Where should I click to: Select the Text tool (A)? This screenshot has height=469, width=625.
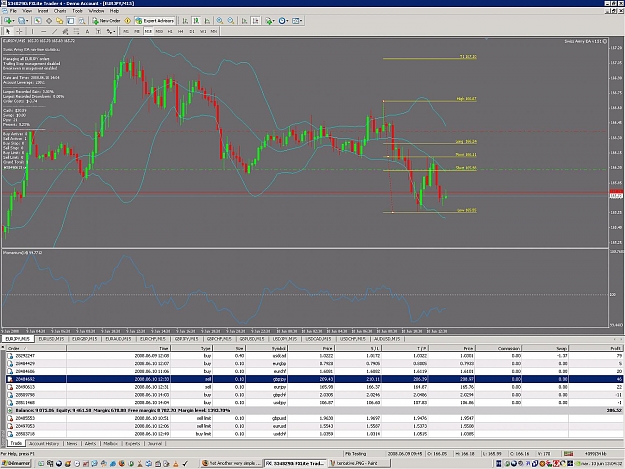(87, 31)
